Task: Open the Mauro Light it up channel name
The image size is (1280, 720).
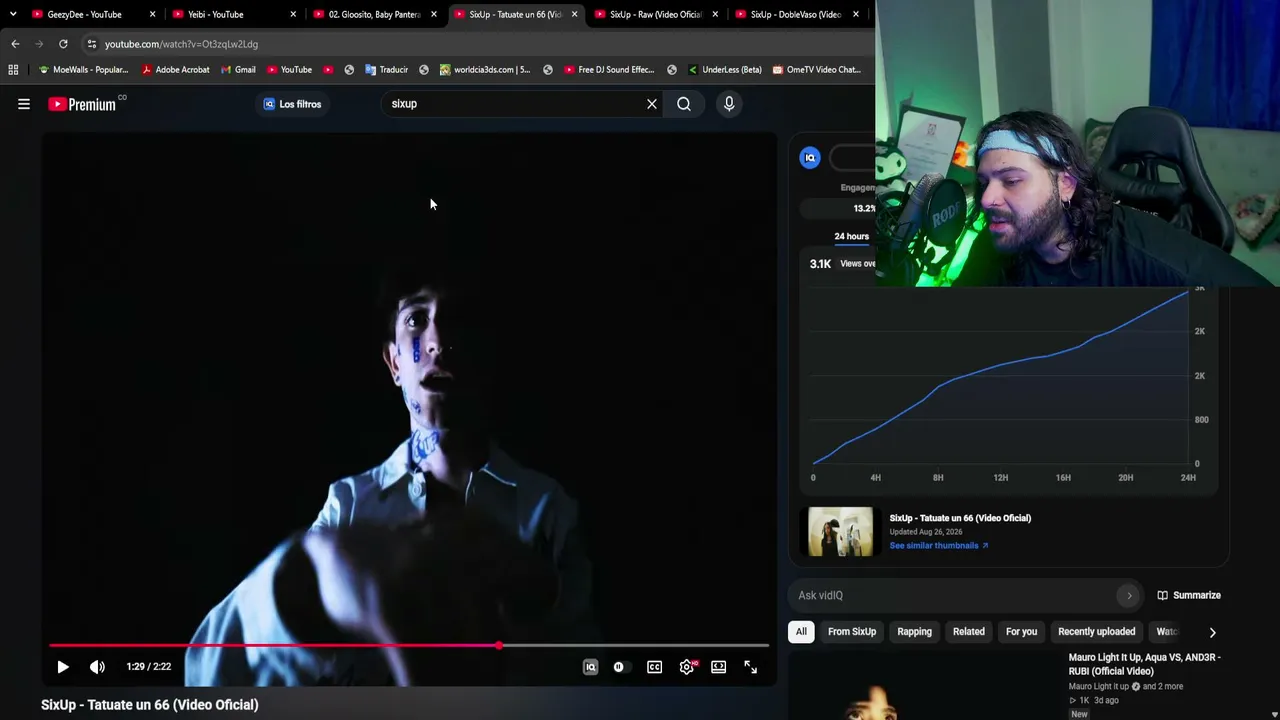Action: tap(1099, 687)
